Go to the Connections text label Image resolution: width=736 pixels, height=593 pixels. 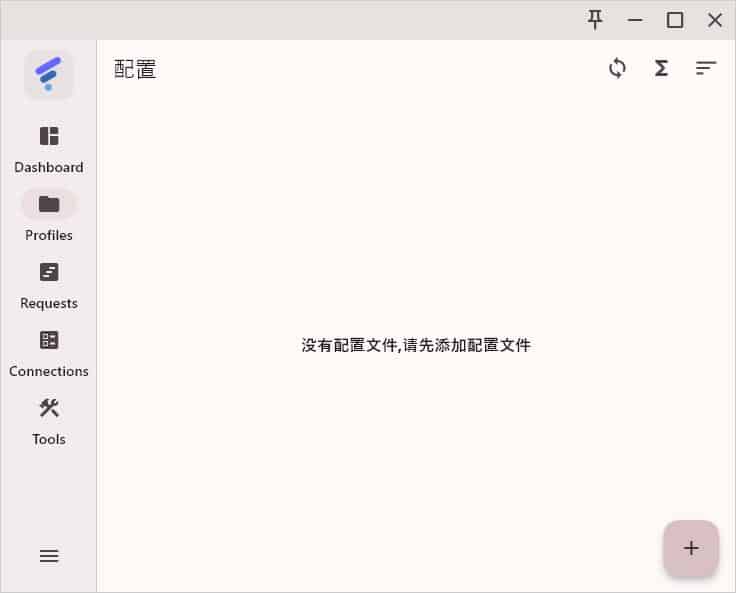(49, 371)
